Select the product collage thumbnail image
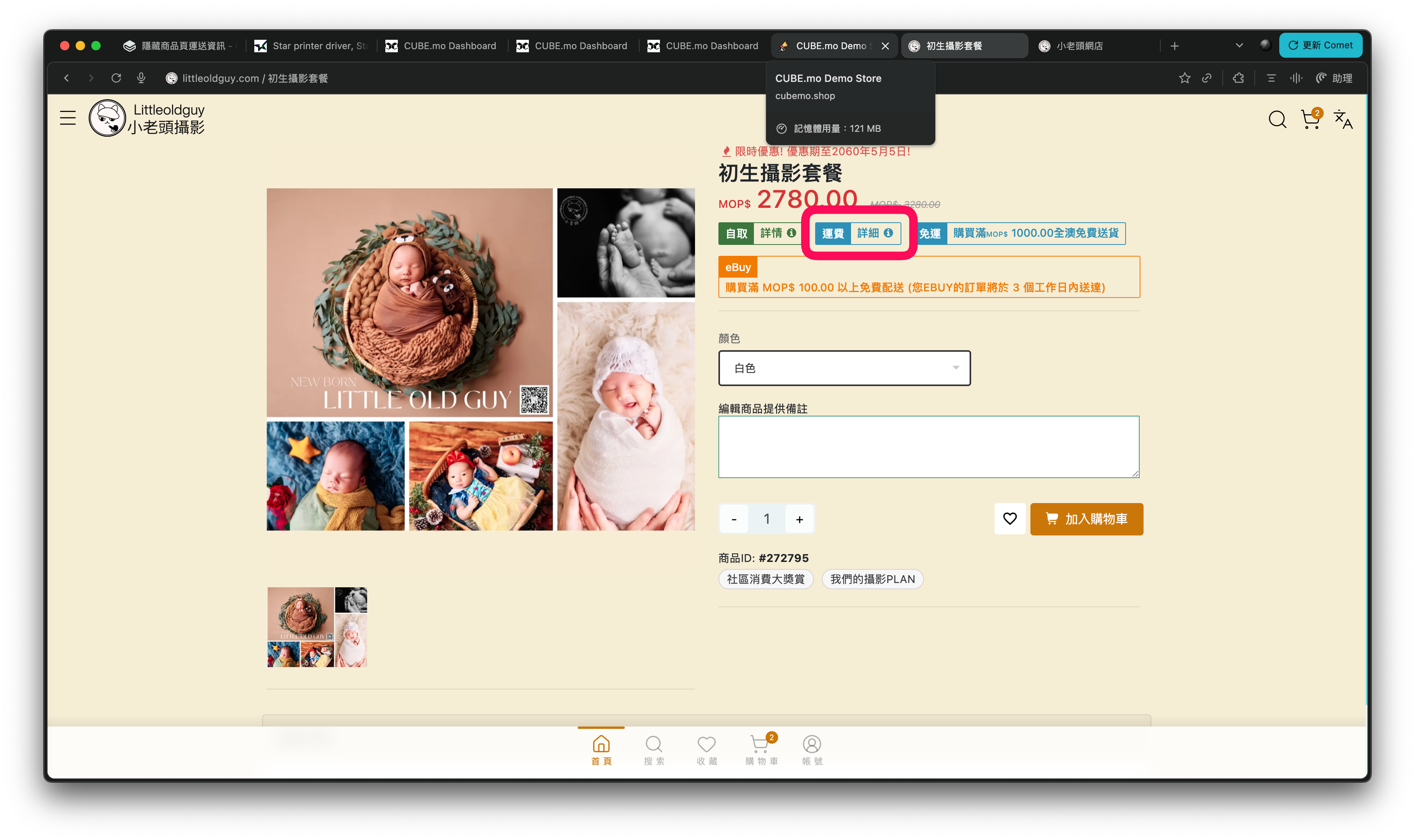1415x840 pixels. coord(317,627)
